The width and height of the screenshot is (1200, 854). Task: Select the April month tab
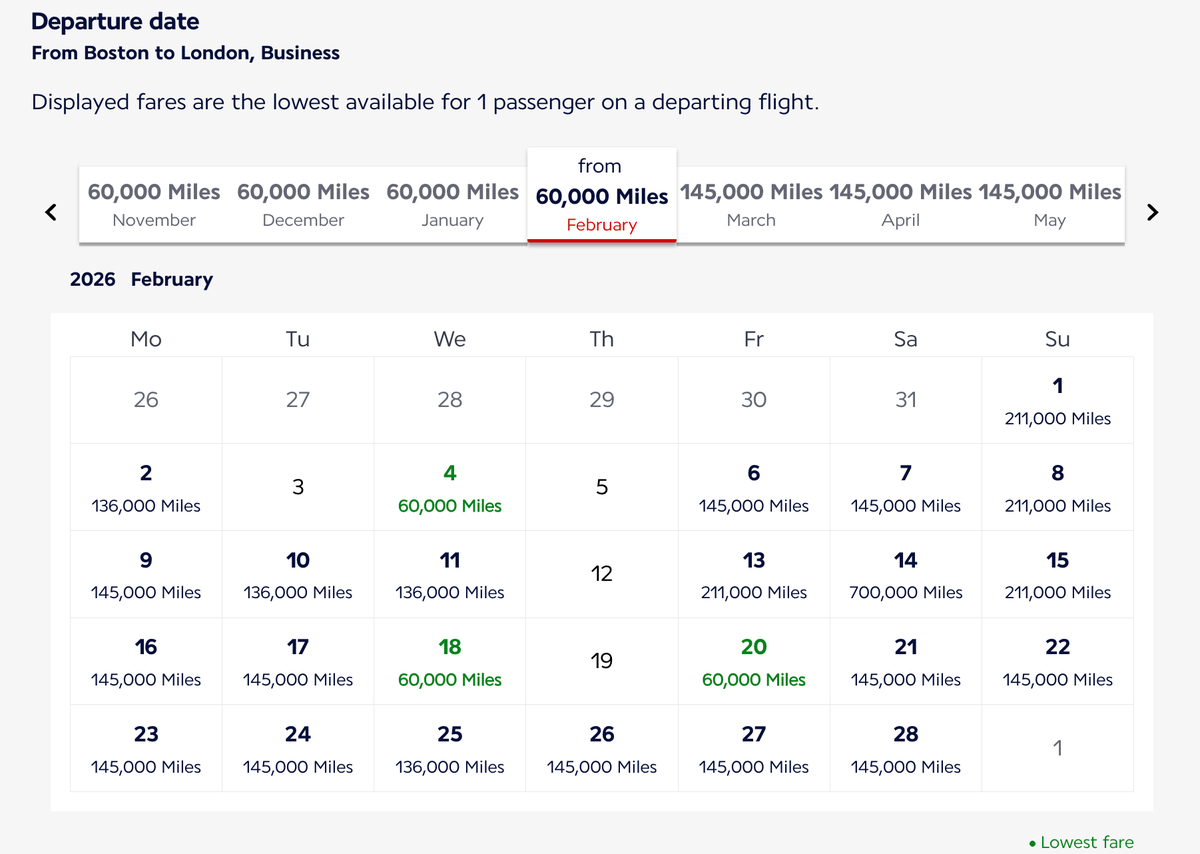[x=900, y=203]
